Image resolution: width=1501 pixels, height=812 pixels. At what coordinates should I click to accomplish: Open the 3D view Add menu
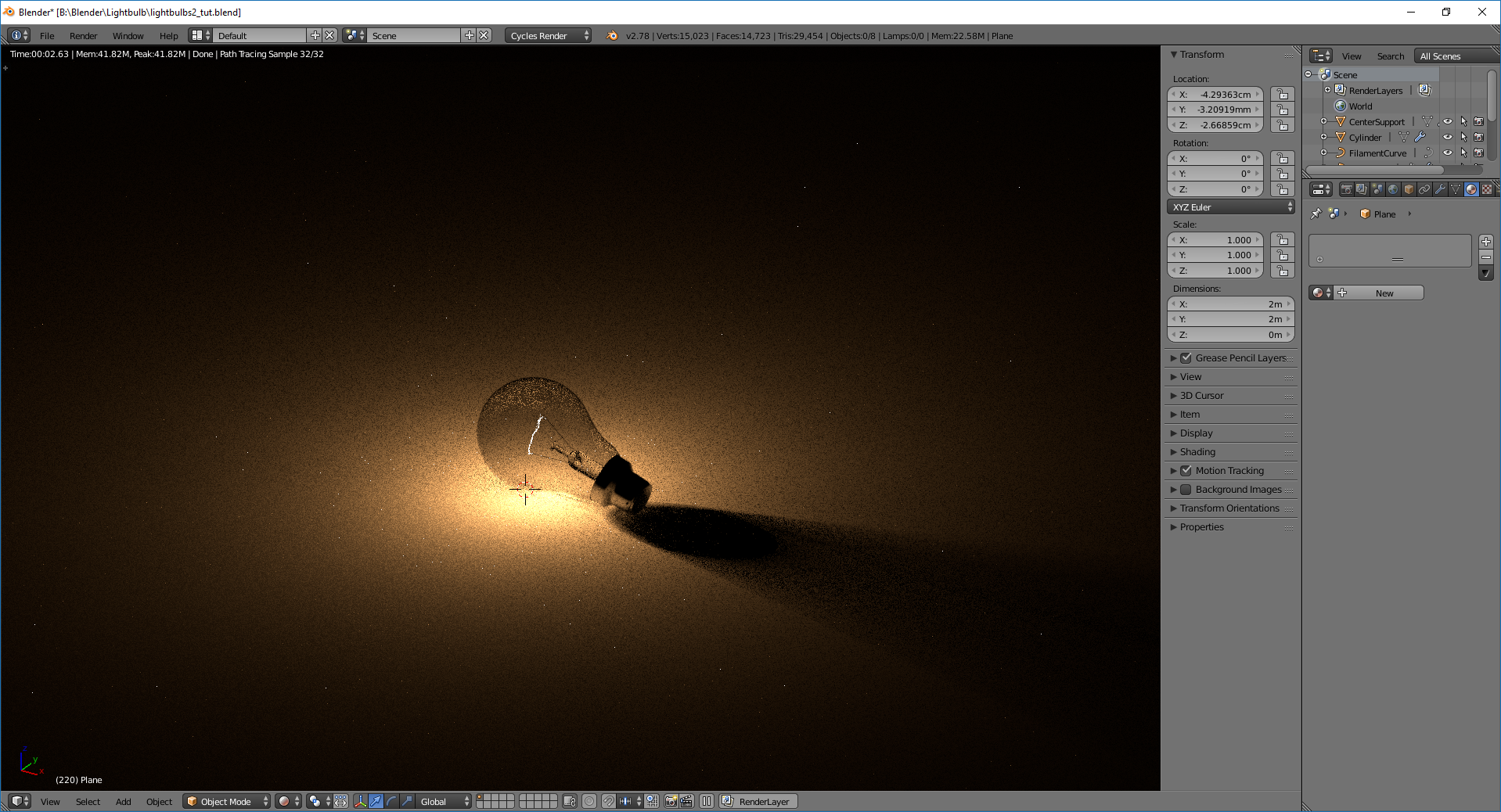[x=123, y=801]
